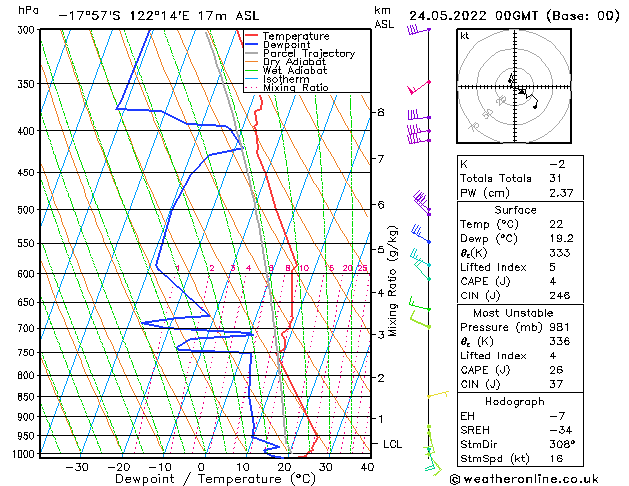Select the Parcel Trajectory legend label
This screenshot has height=486, width=629.
(x=309, y=53)
